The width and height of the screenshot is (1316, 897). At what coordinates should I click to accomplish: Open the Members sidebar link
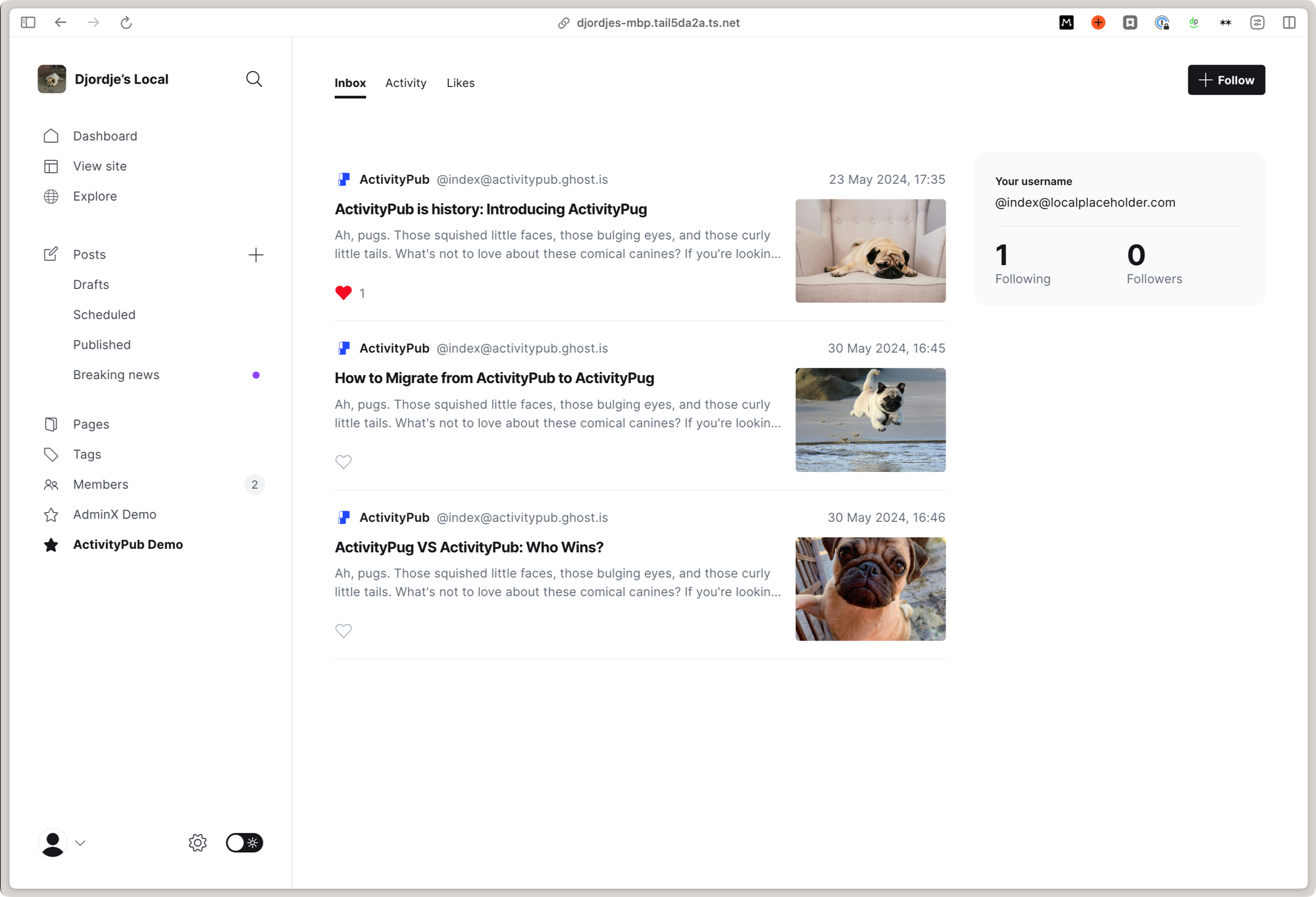(x=101, y=484)
